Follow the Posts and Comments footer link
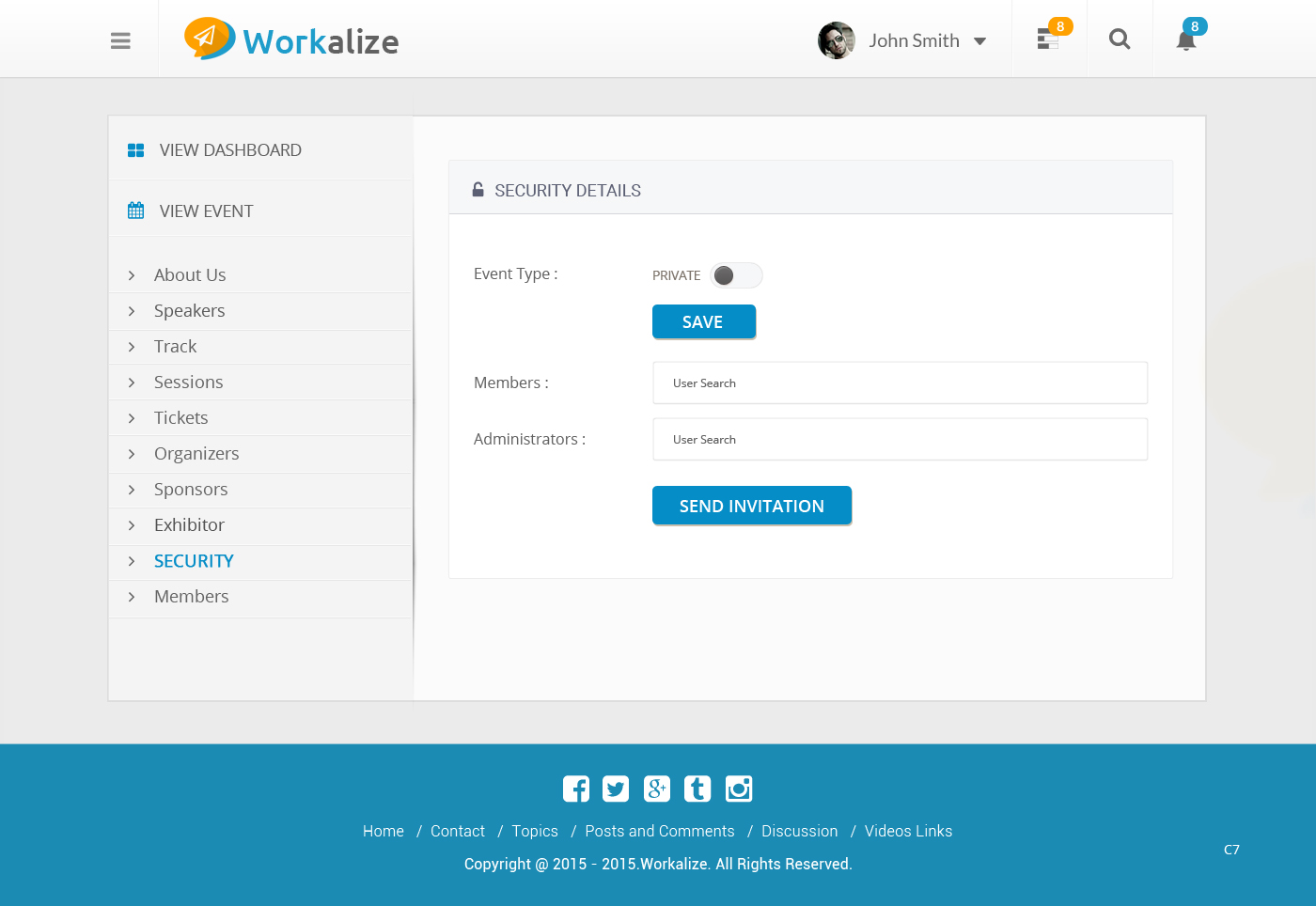 click(660, 831)
